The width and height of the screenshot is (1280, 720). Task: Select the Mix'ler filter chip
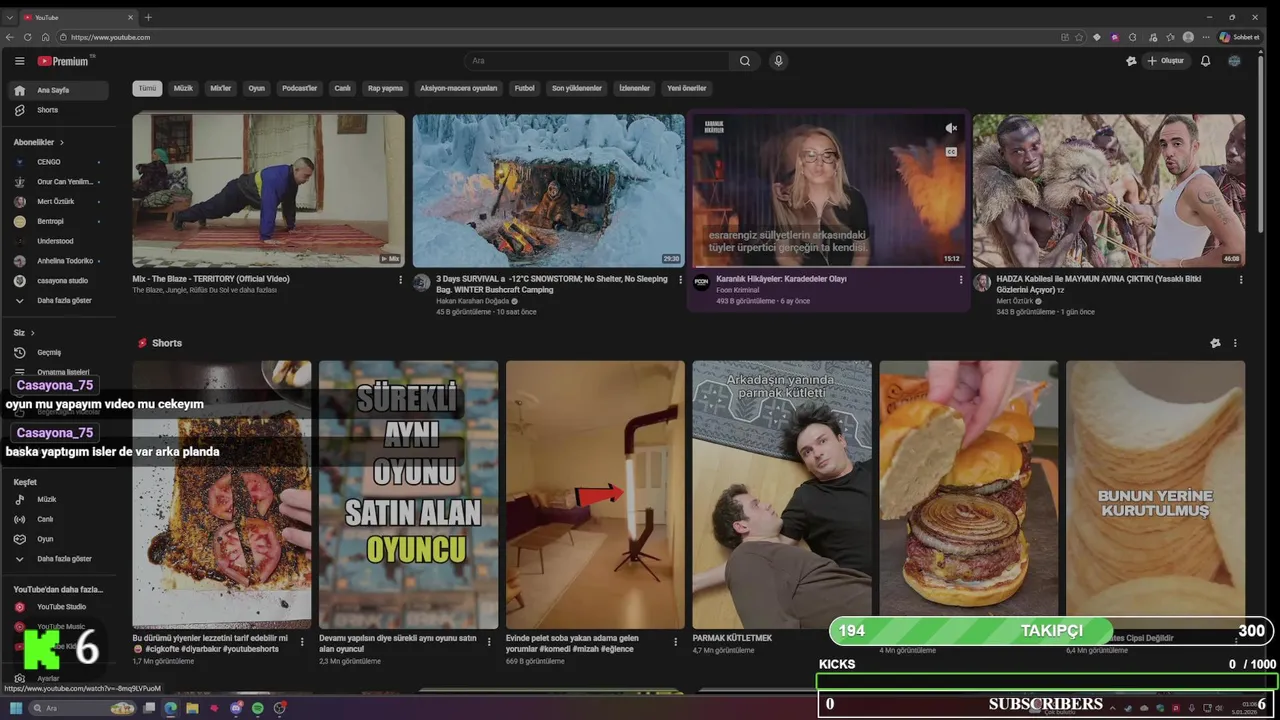point(220,88)
